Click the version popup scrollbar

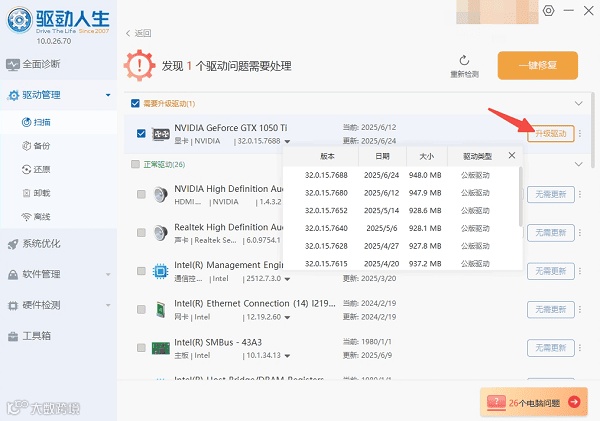[520, 196]
